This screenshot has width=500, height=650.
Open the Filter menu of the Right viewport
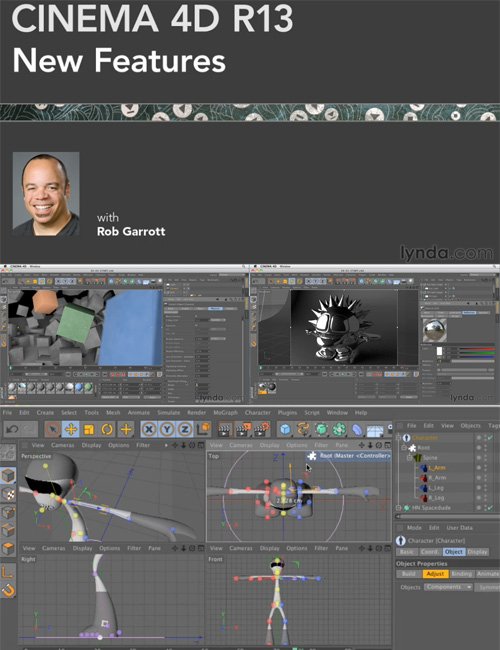click(x=134, y=548)
